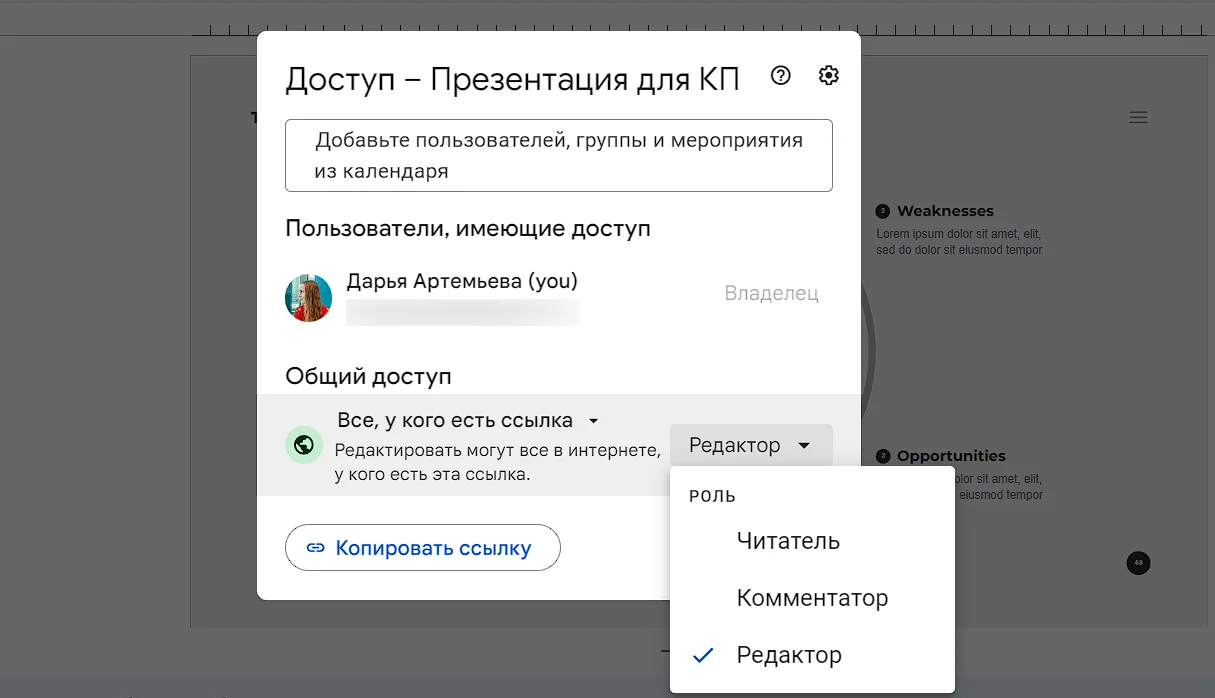Click the green globe link-access icon
The height and width of the screenshot is (698, 1215).
pyautogui.click(x=304, y=445)
